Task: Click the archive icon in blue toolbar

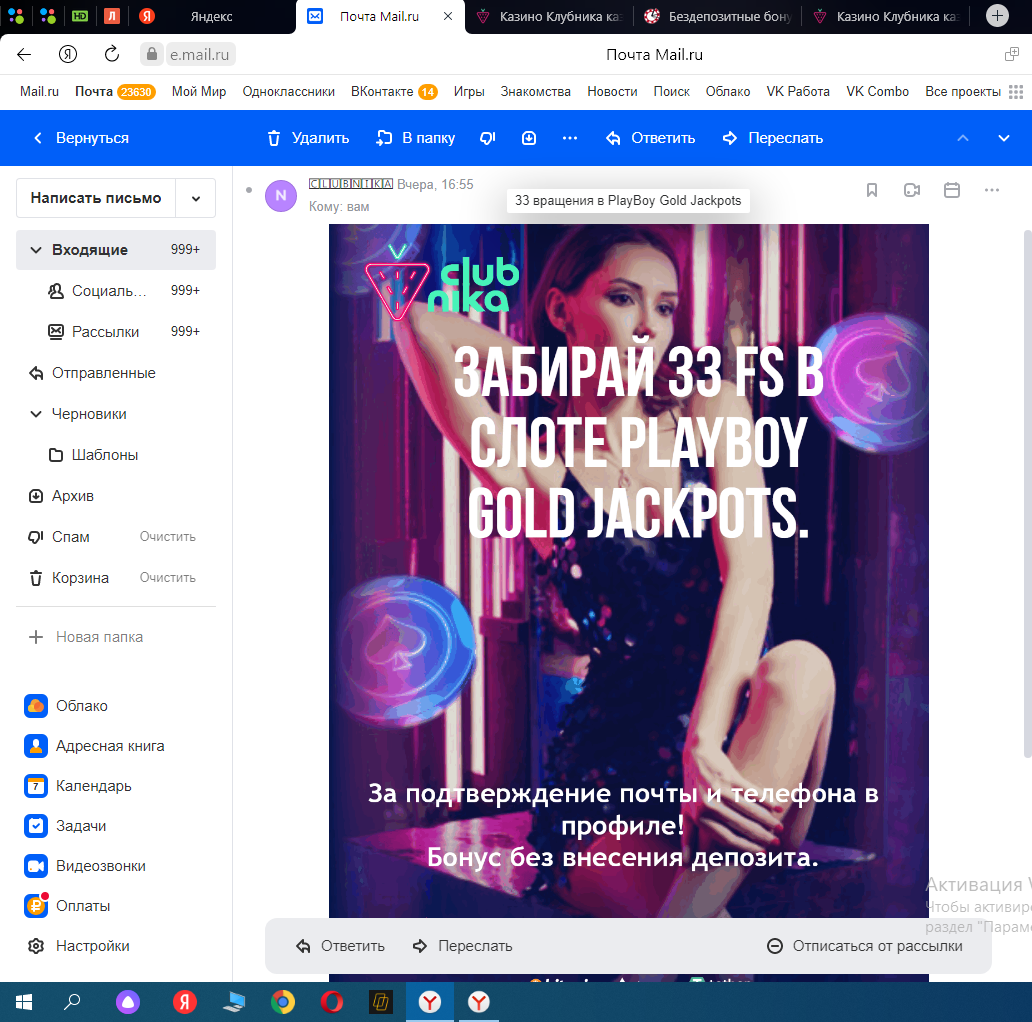Action: pos(529,138)
